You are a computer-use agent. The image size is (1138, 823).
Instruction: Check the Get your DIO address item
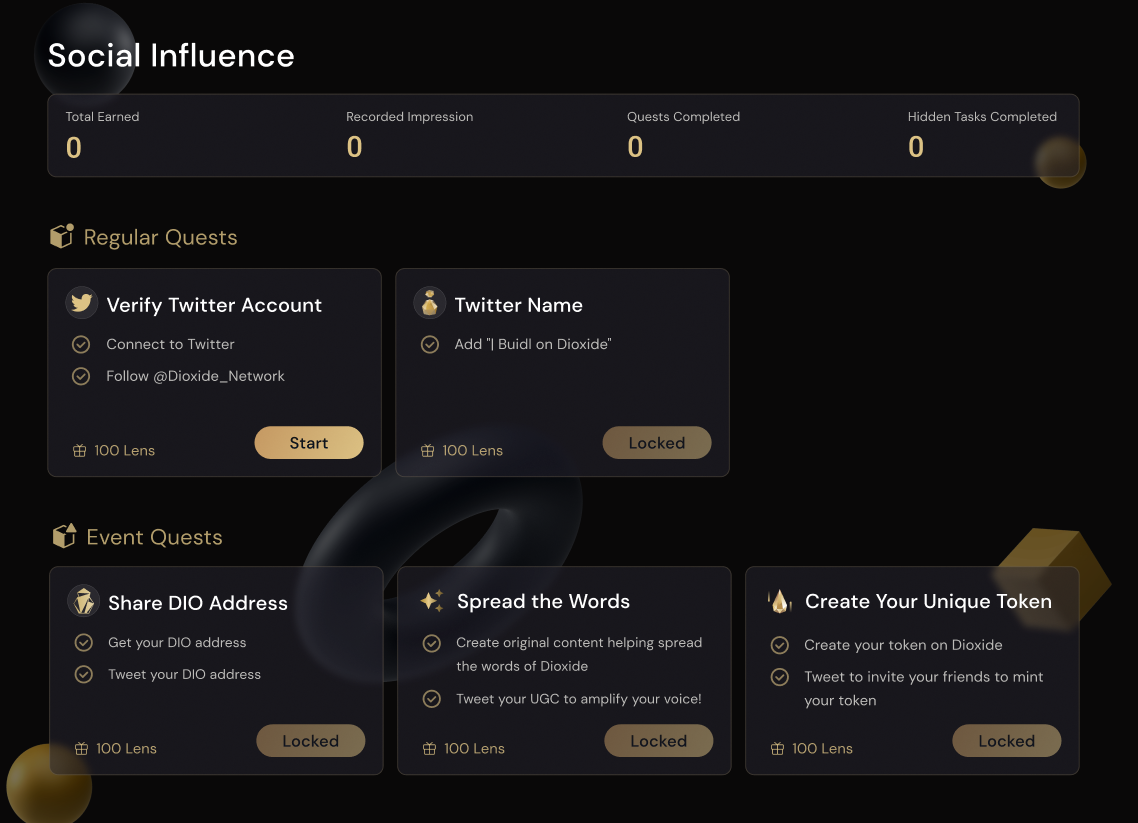83,642
